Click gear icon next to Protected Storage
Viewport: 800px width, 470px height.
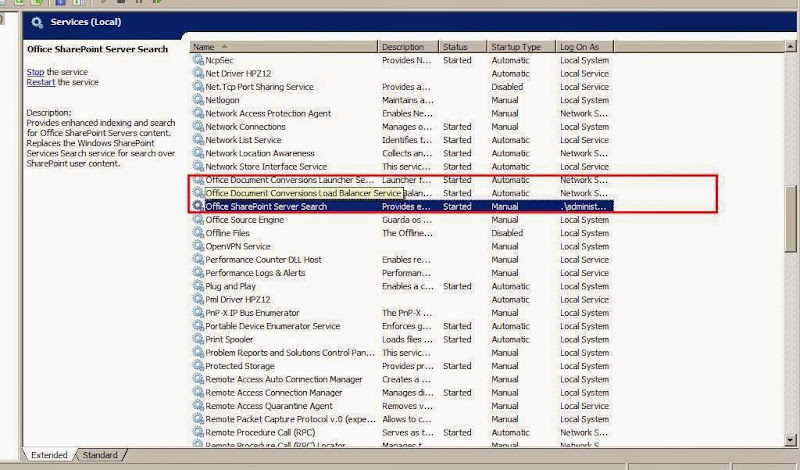pos(197,365)
